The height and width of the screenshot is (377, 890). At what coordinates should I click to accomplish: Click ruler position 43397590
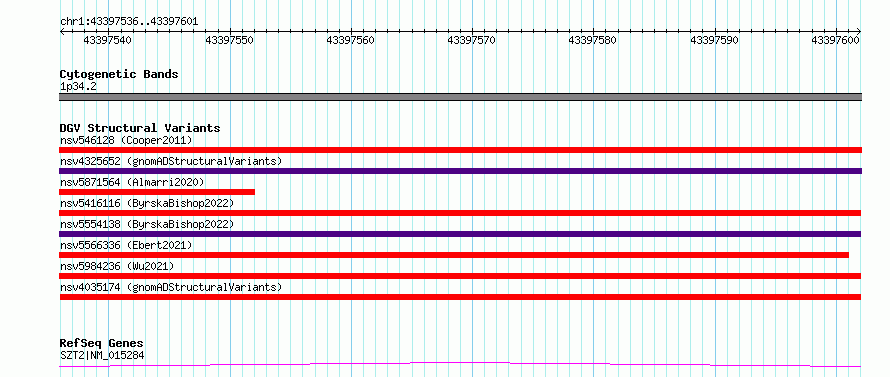pos(715,40)
